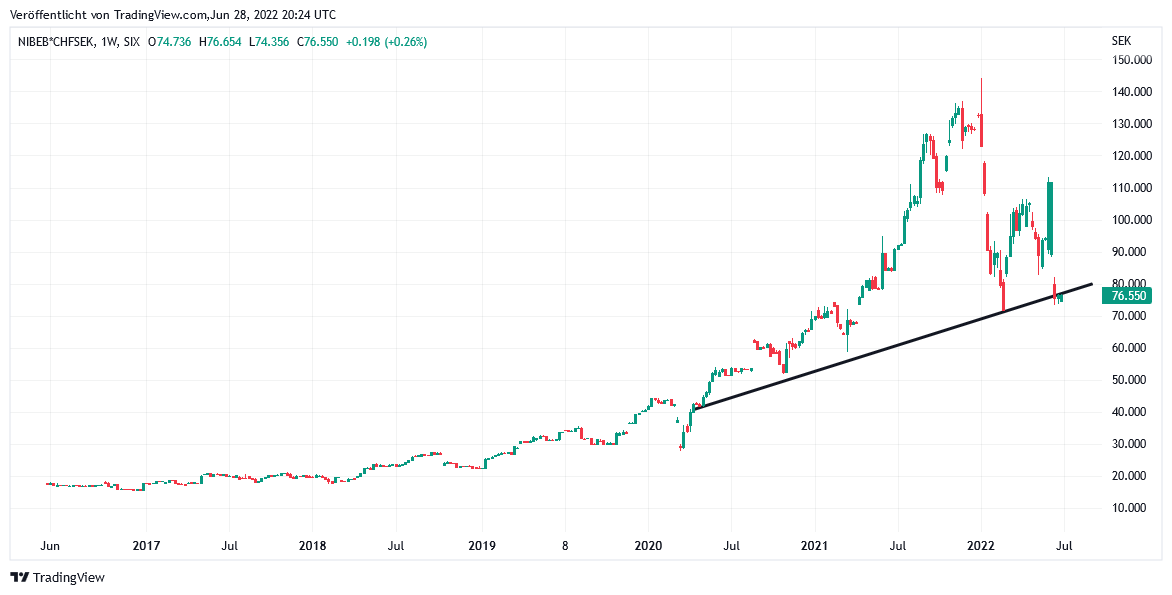
Task: Click the open value O74.736
Action: point(170,42)
